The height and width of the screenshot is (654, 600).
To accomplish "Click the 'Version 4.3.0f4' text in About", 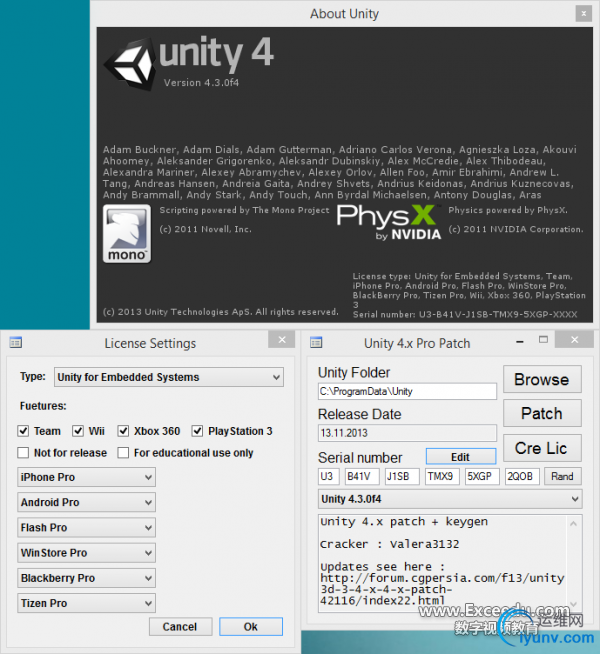I will tap(201, 83).
